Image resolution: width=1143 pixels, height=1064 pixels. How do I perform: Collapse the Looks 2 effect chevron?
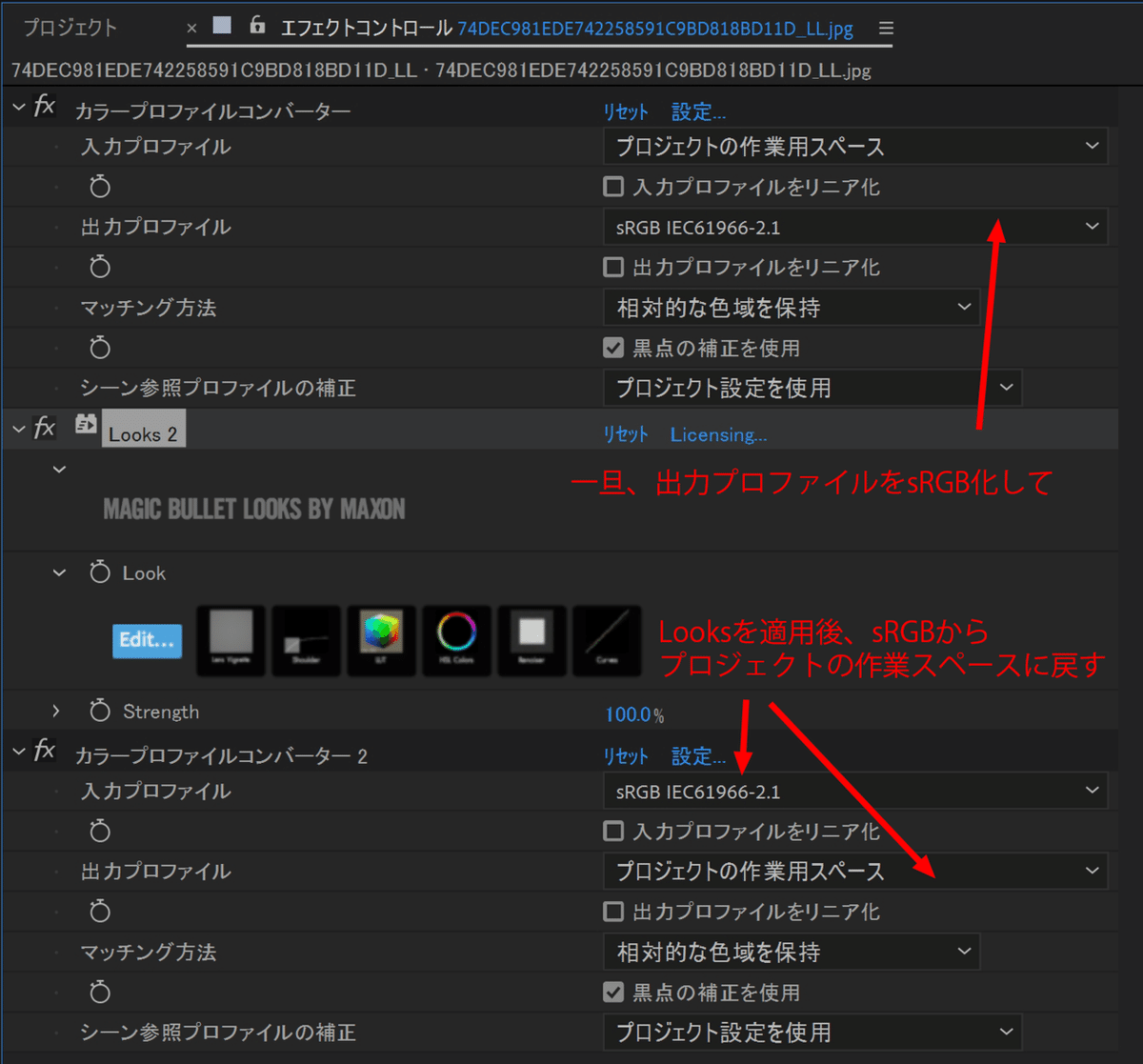coord(19,430)
